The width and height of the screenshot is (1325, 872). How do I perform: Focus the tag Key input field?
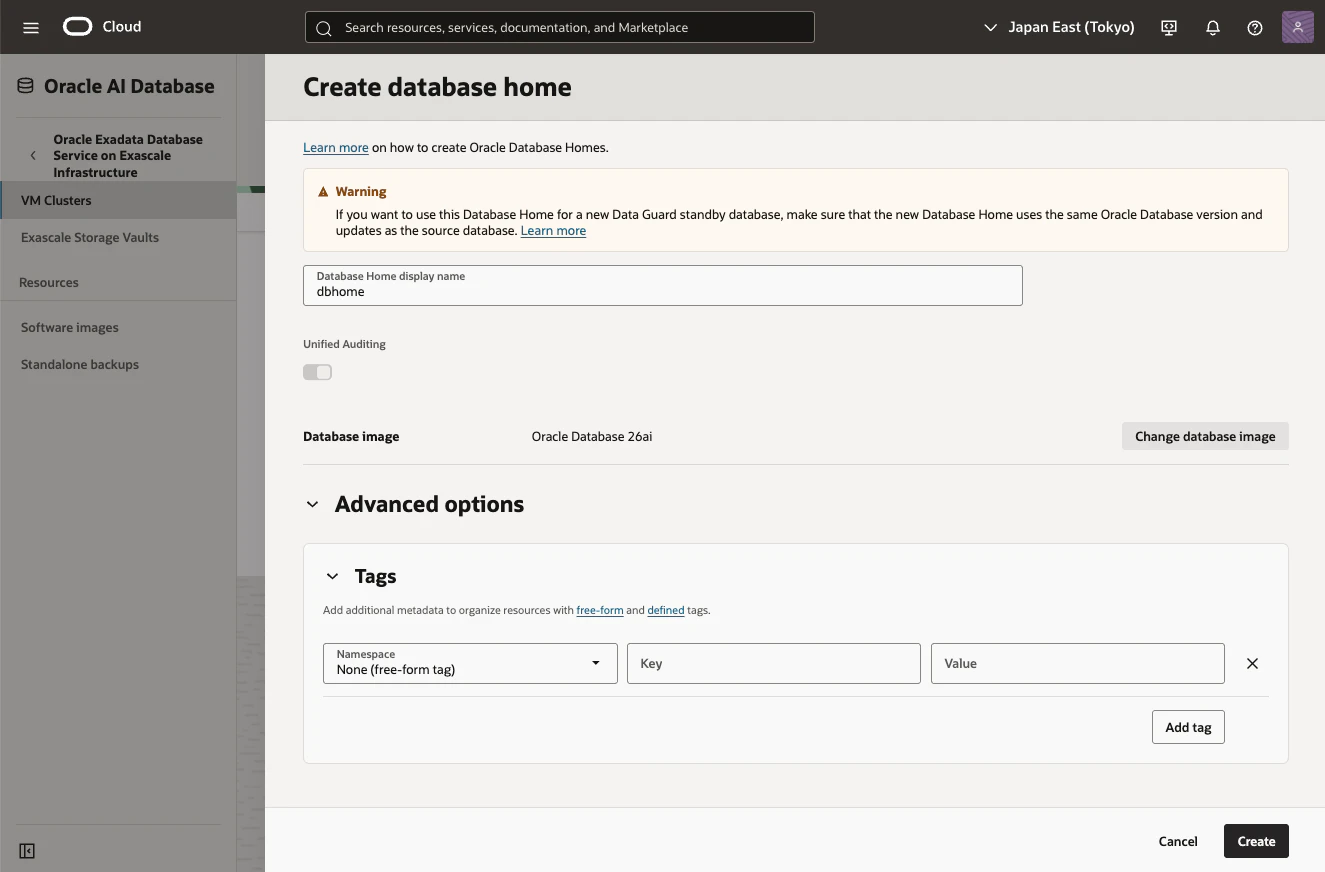774,663
